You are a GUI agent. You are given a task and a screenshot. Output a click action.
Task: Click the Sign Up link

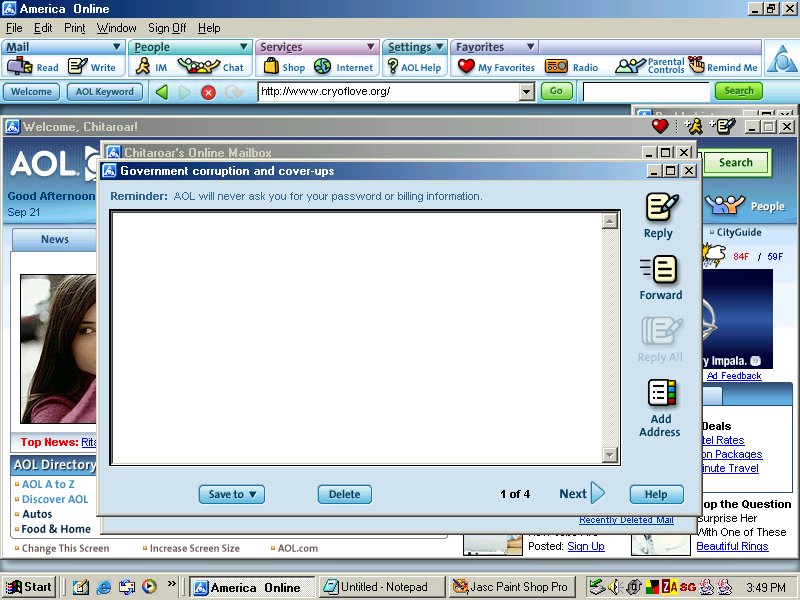point(586,546)
